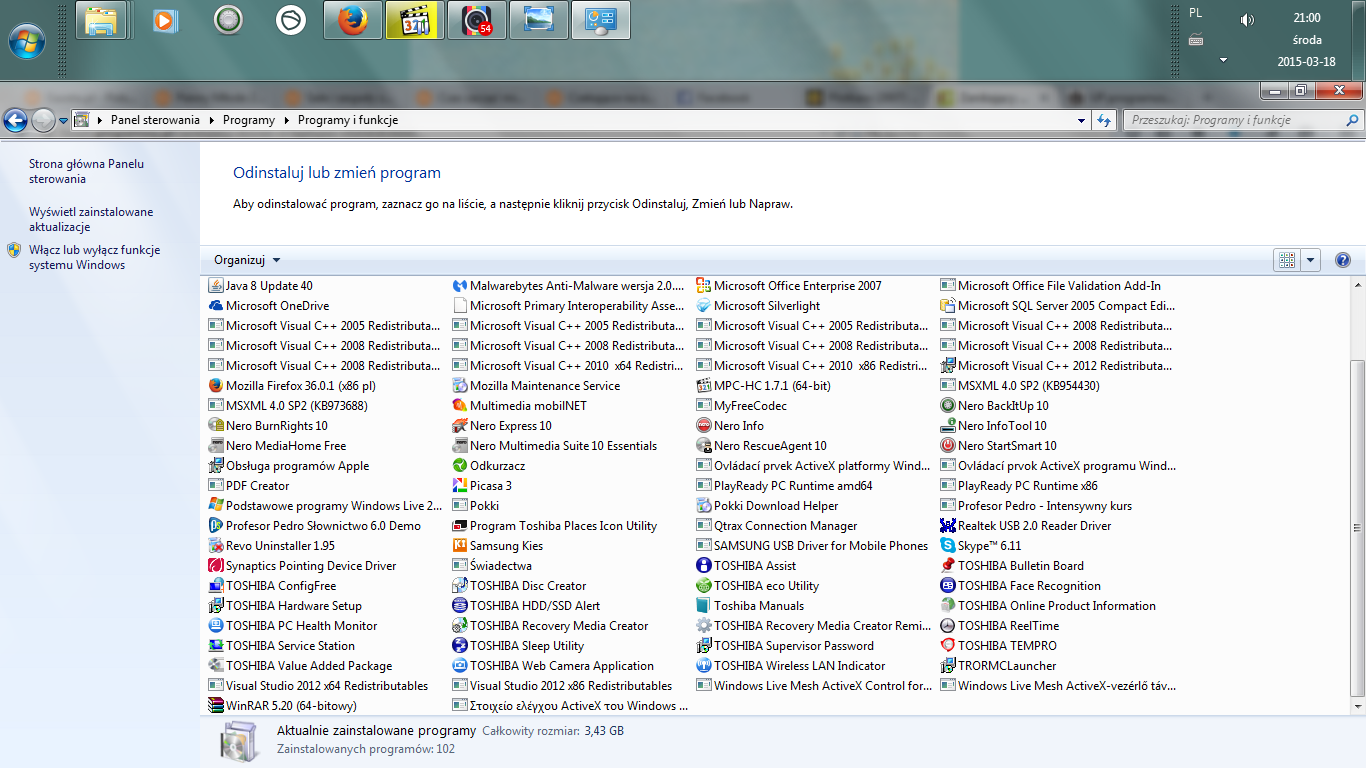Select Visual Studio 2012 x64 Redistributables
This screenshot has height=768, width=1366.
[x=318, y=686]
